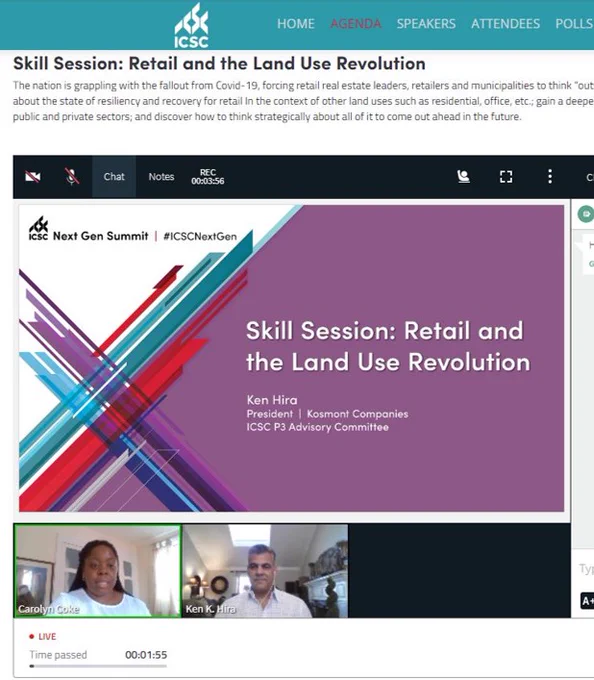Click the Ken Hira name on slide
Image resolution: width=594 pixels, height=680 pixels.
[x=272, y=400]
